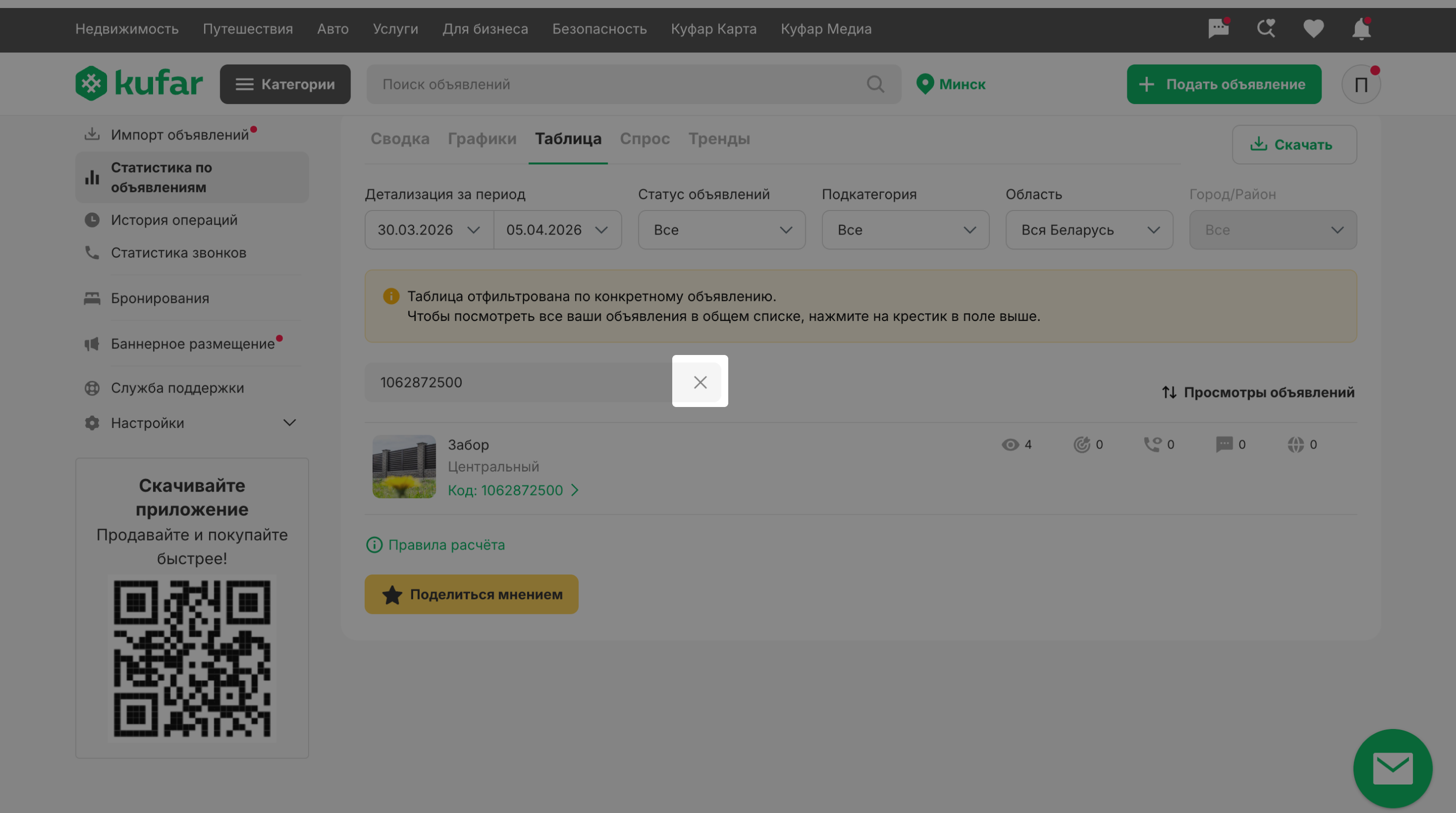This screenshot has height=813, width=1456.
Task: Open notifications bell icon
Action: pos(1361,29)
